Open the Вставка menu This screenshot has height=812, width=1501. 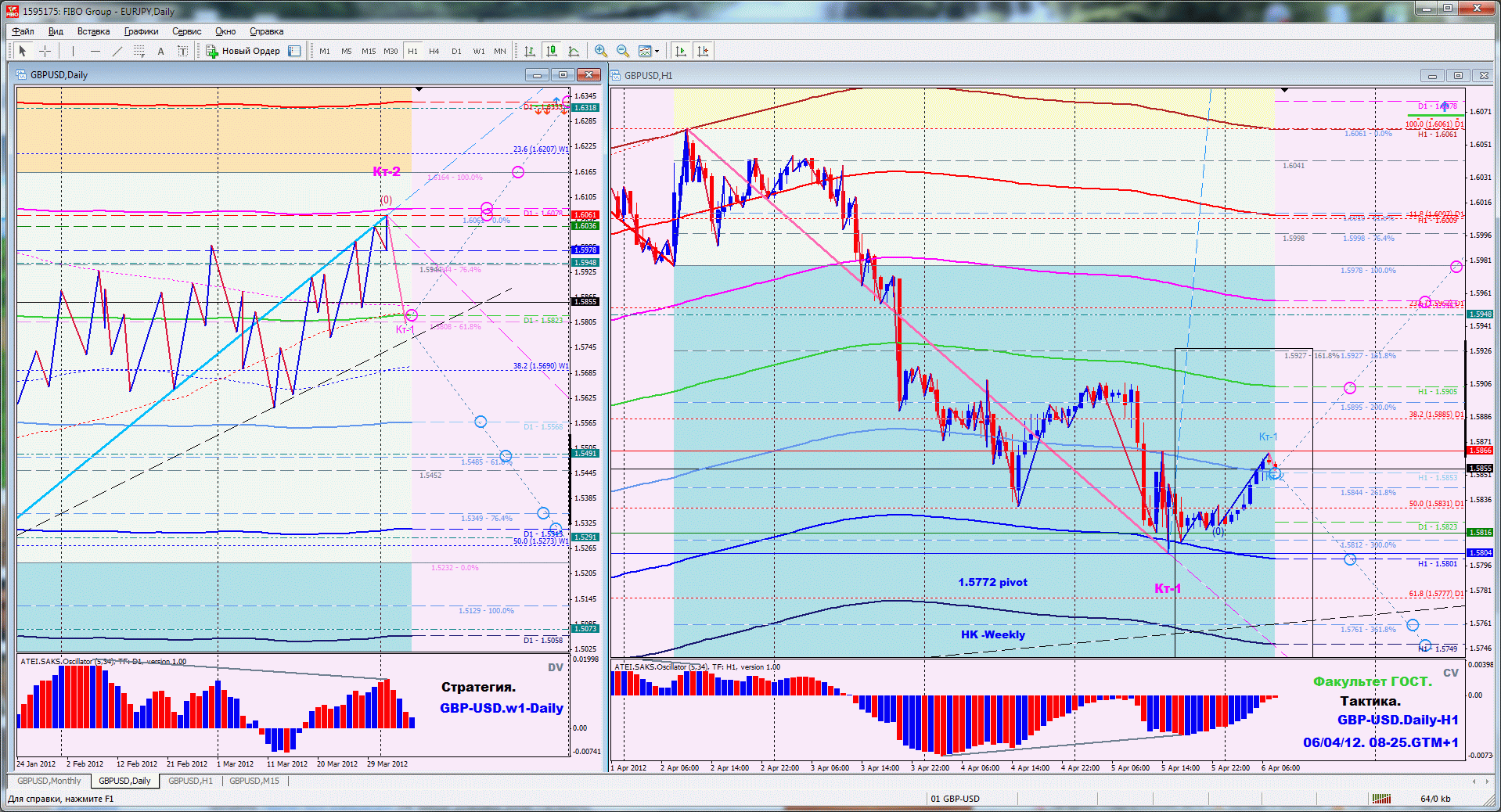[93, 31]
